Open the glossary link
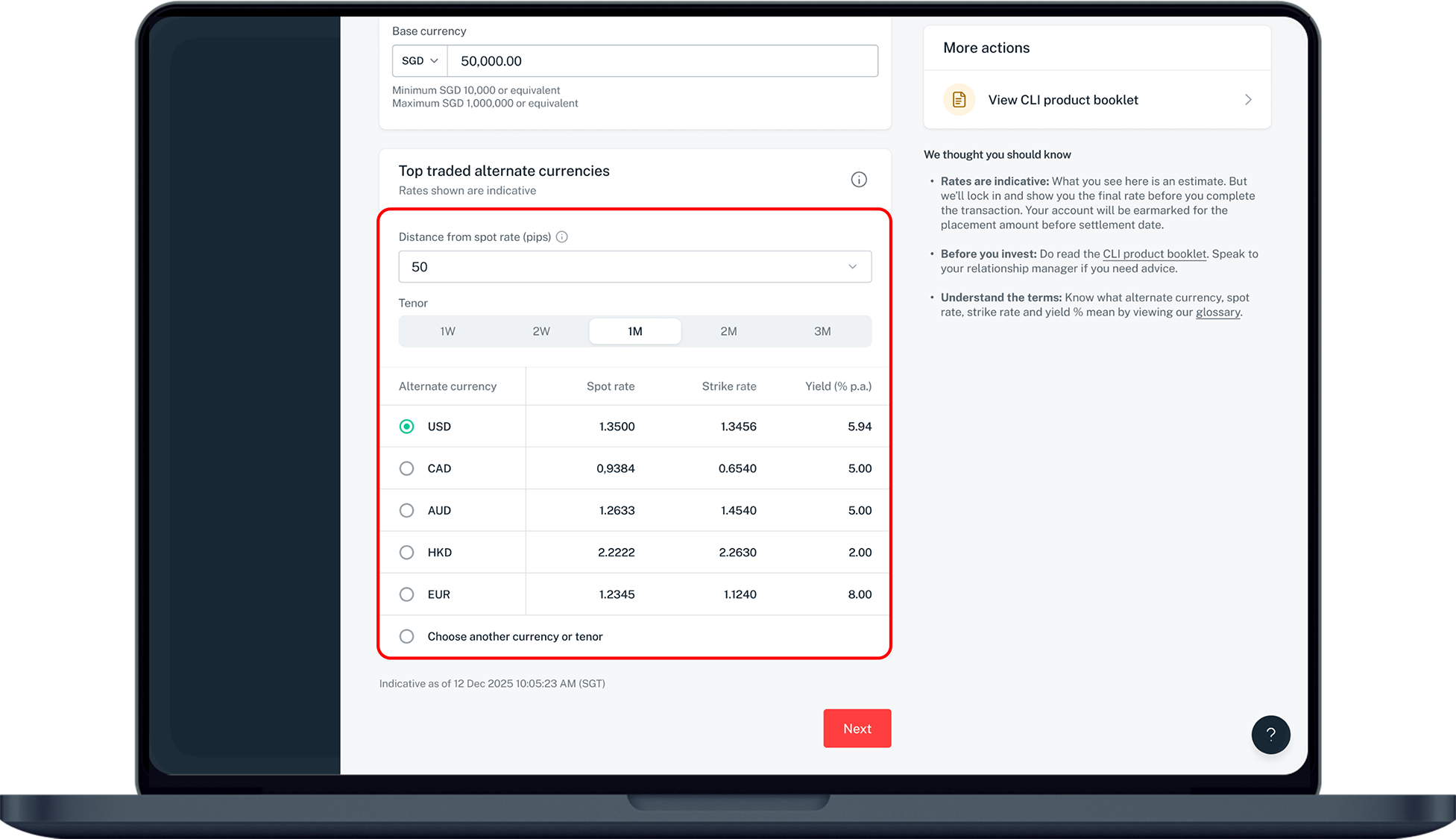 [x=1217, y=312]
